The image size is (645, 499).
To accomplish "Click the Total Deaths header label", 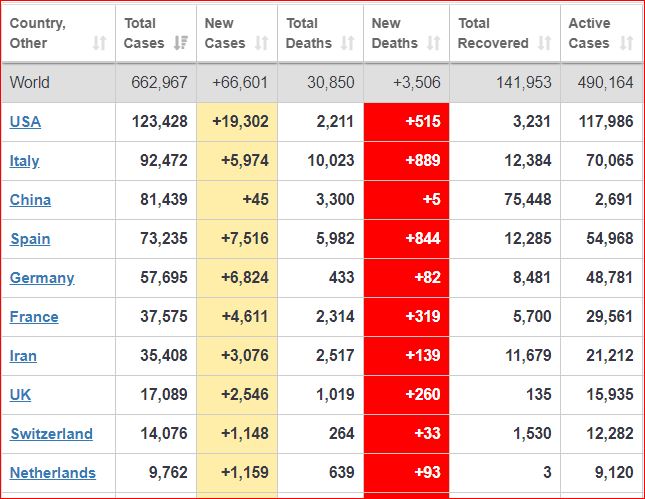I will [x=309, y=33].
